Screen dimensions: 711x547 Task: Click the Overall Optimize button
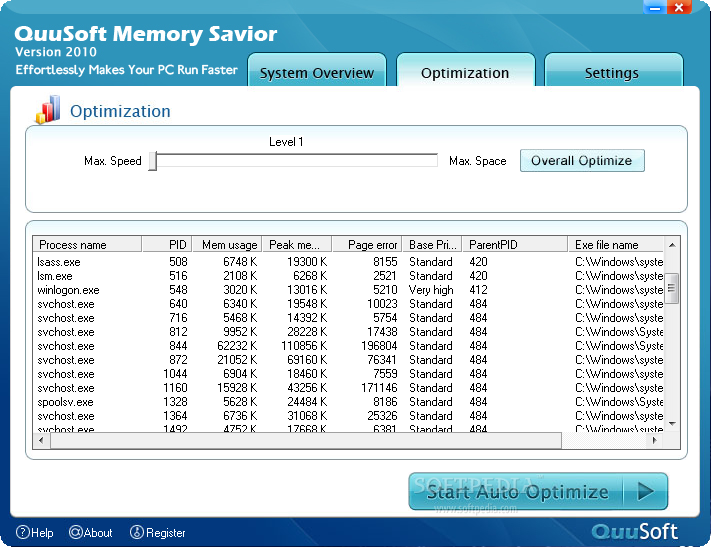[x=581, y=161]
